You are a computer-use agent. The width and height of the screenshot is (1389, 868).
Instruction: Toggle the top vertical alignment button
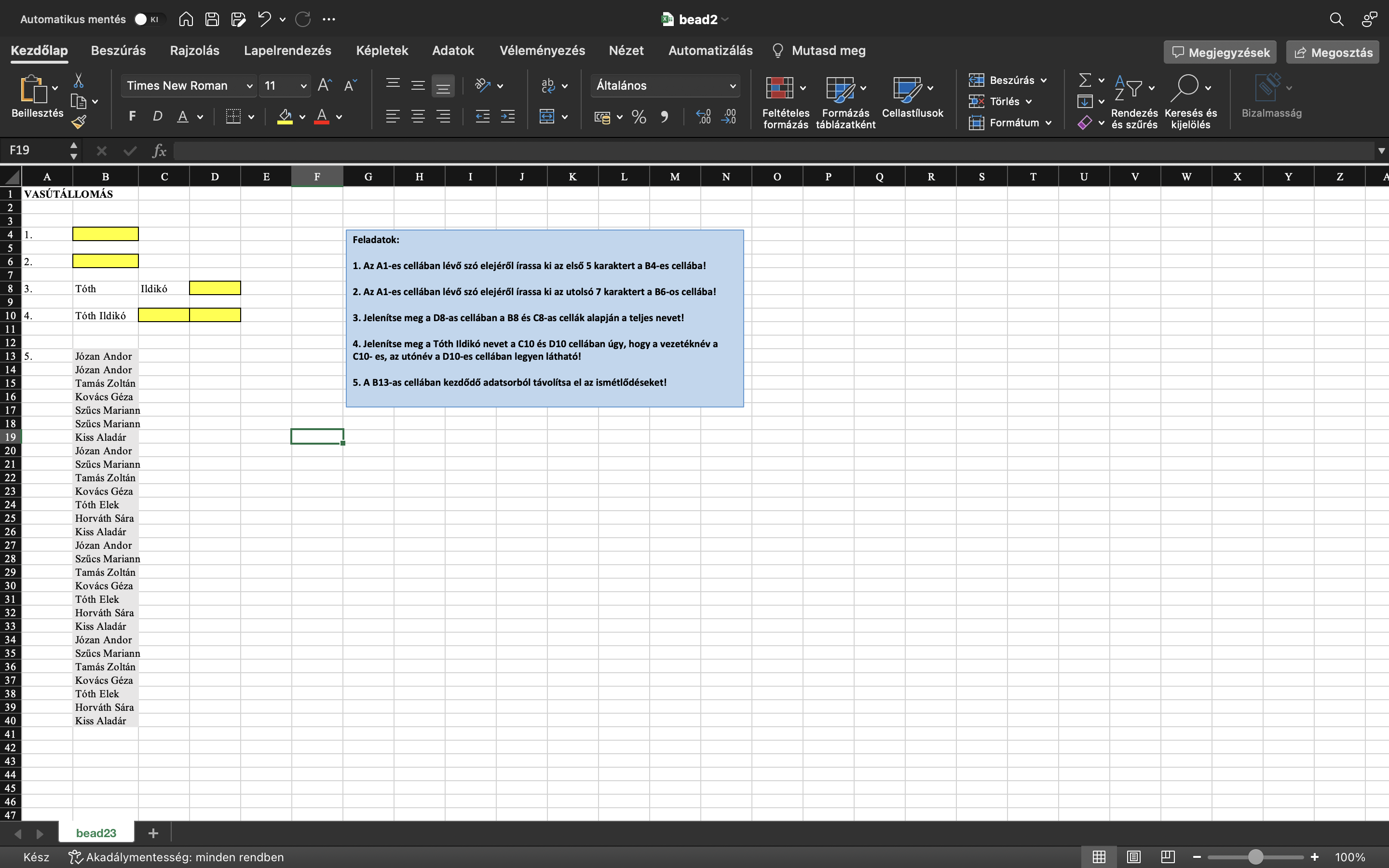(x=393, y=85)
